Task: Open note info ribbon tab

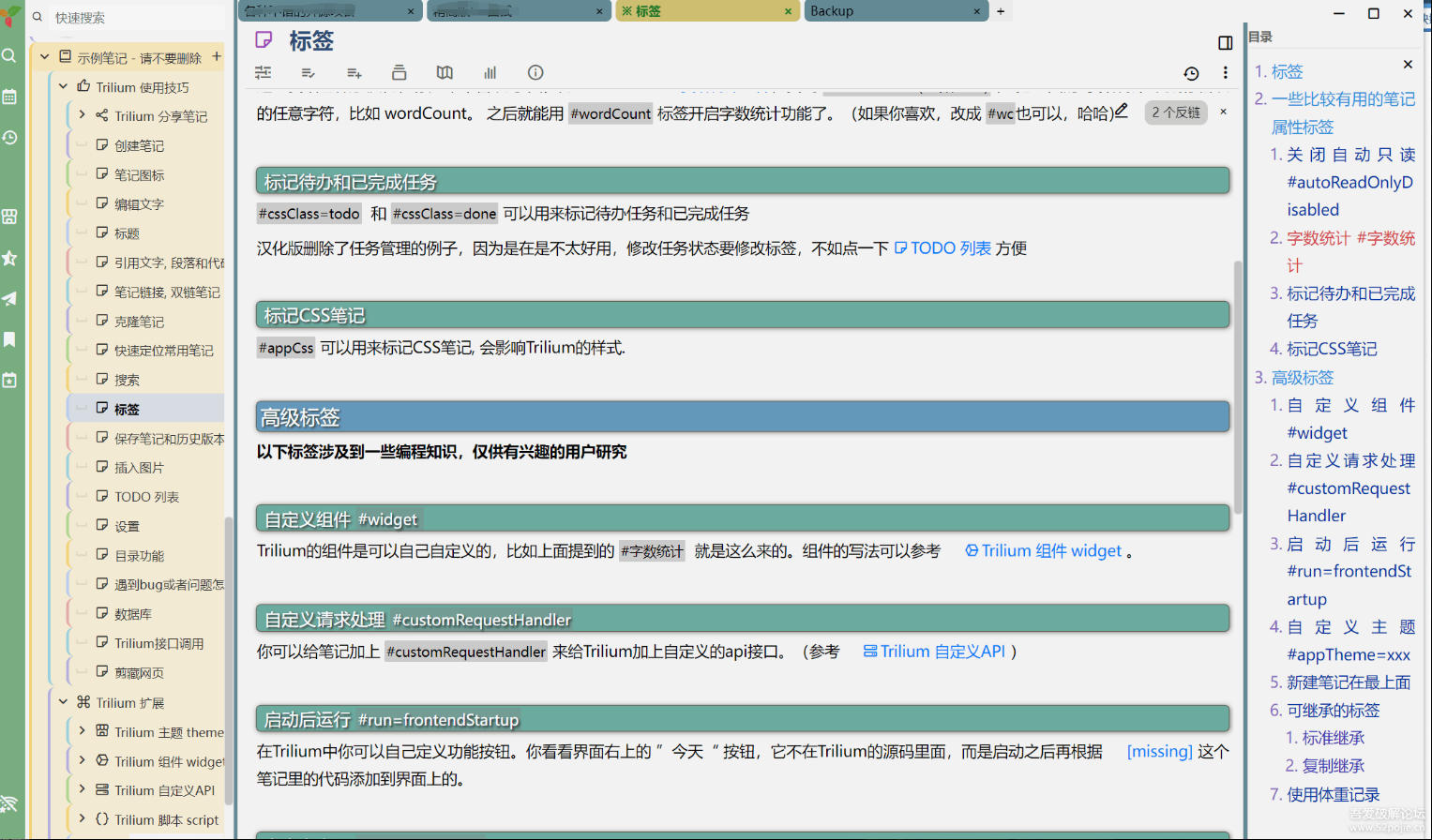Action: pos(535,72)
